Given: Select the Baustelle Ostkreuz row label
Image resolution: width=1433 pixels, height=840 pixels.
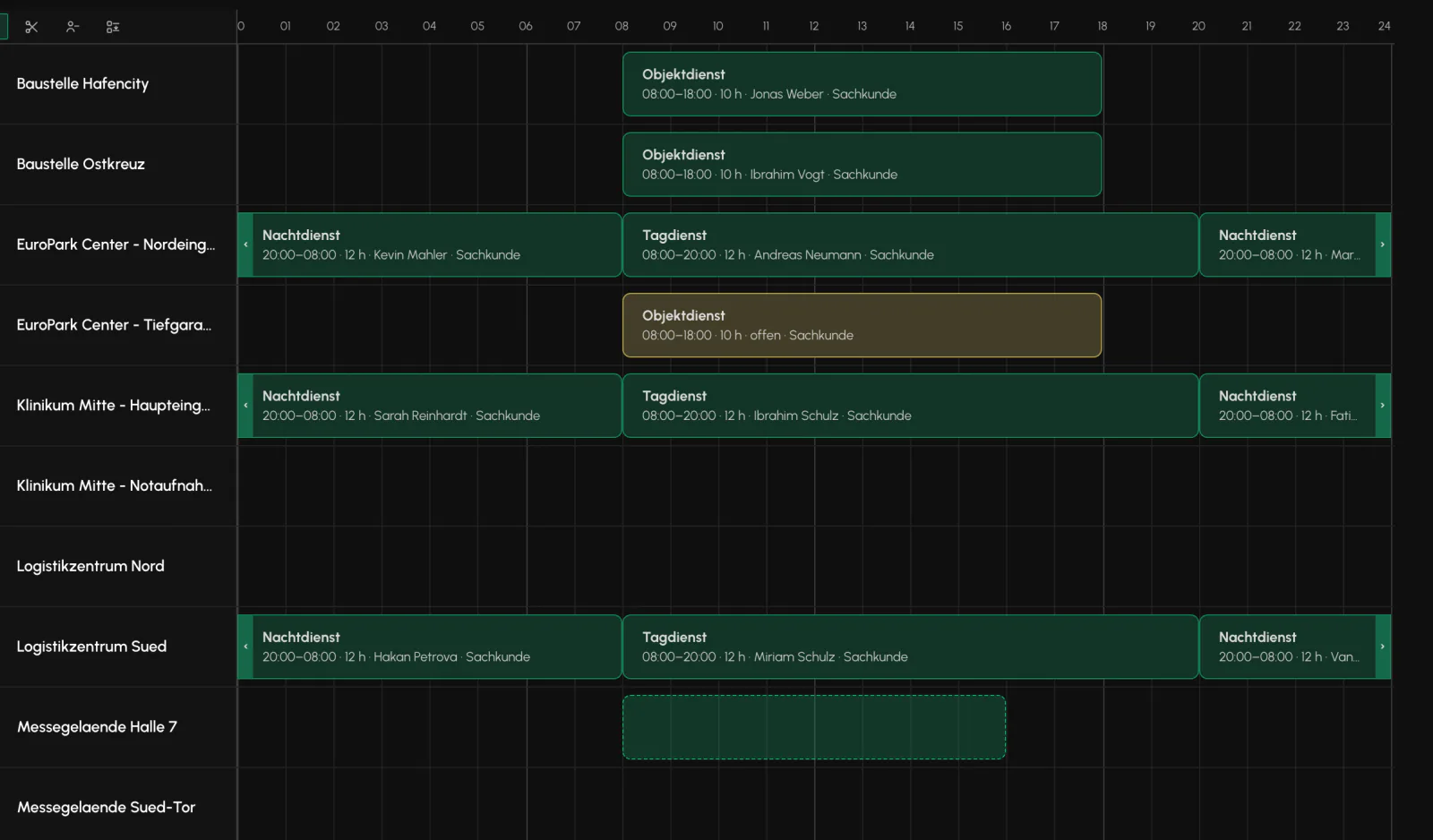Looking at the screenshot, I should [81, 165].
